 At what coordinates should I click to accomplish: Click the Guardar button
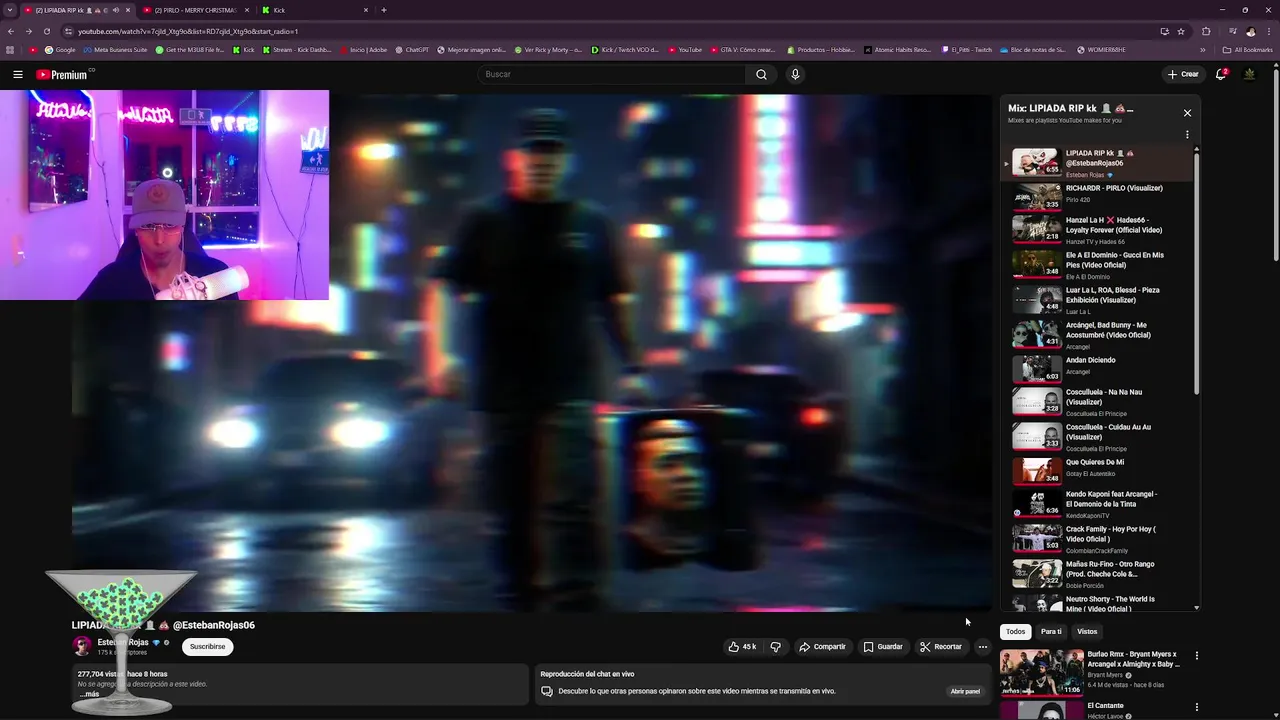point(883,647)
